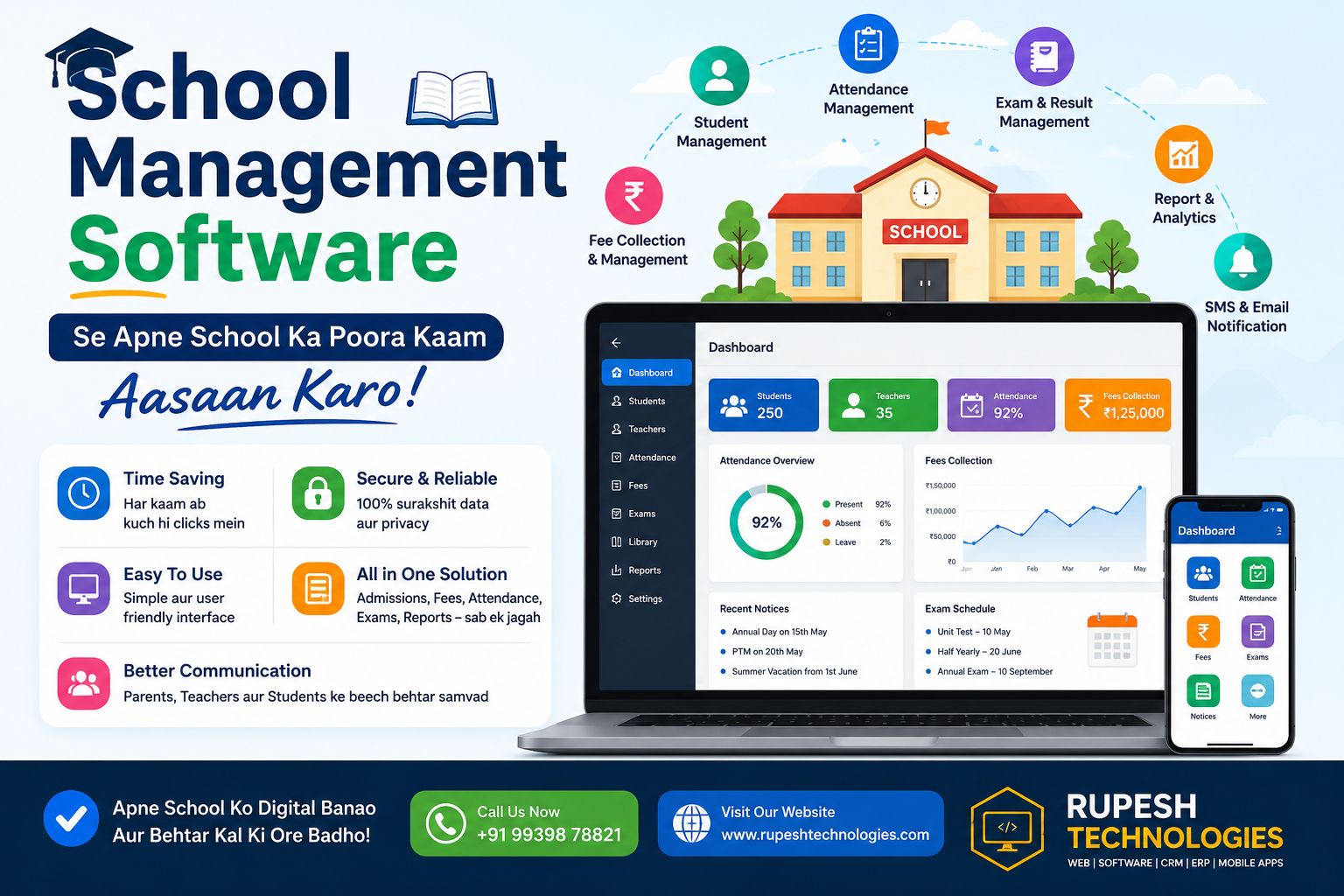Click the 'Recent Notices' heading
The width and height of the screenshot is (1344, 896).
pos(754,609)
